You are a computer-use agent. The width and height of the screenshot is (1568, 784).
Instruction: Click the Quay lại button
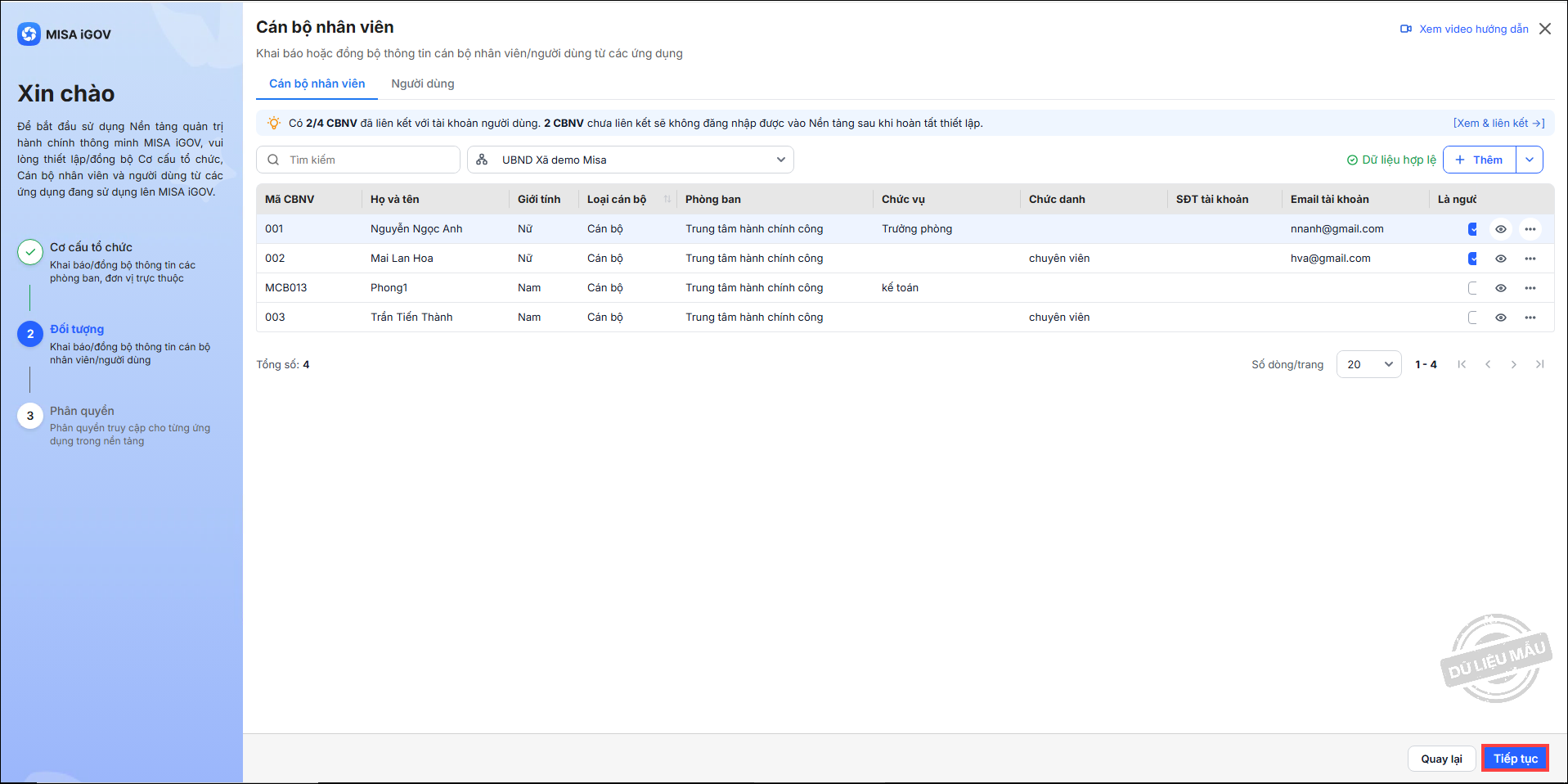[1441, 759]
